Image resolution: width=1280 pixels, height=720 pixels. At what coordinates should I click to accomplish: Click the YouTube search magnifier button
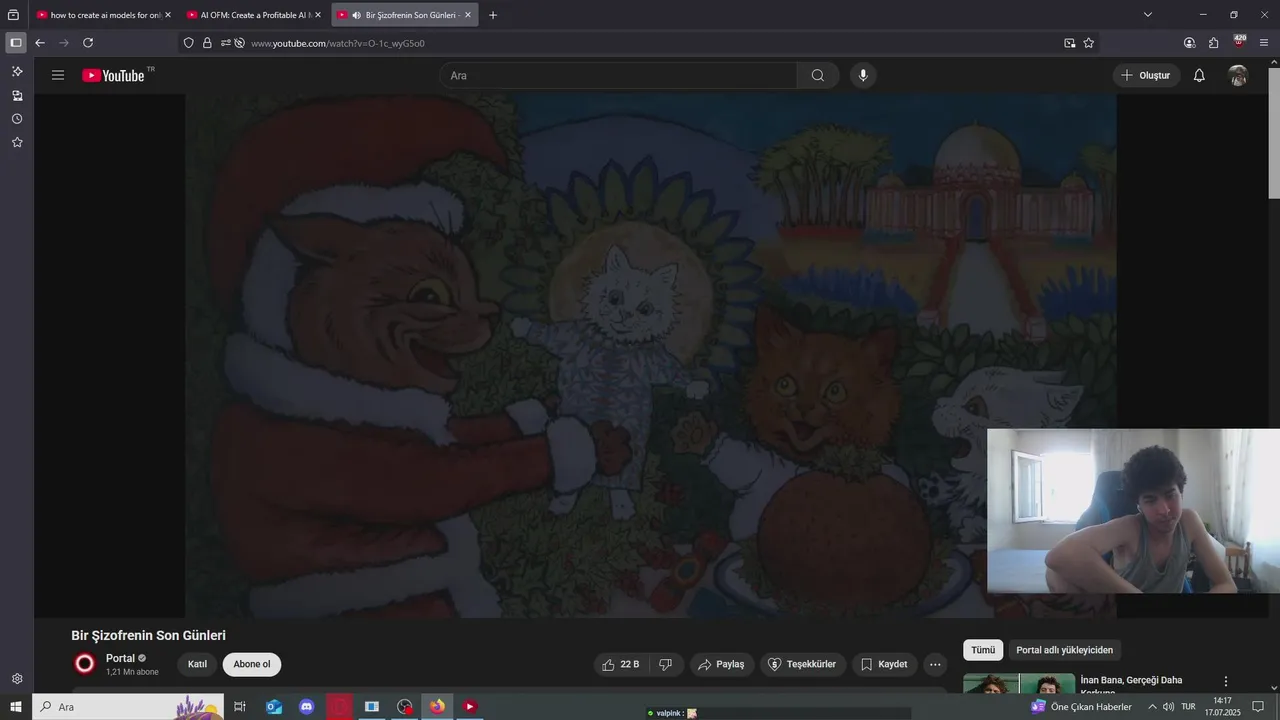coord(818,75)
